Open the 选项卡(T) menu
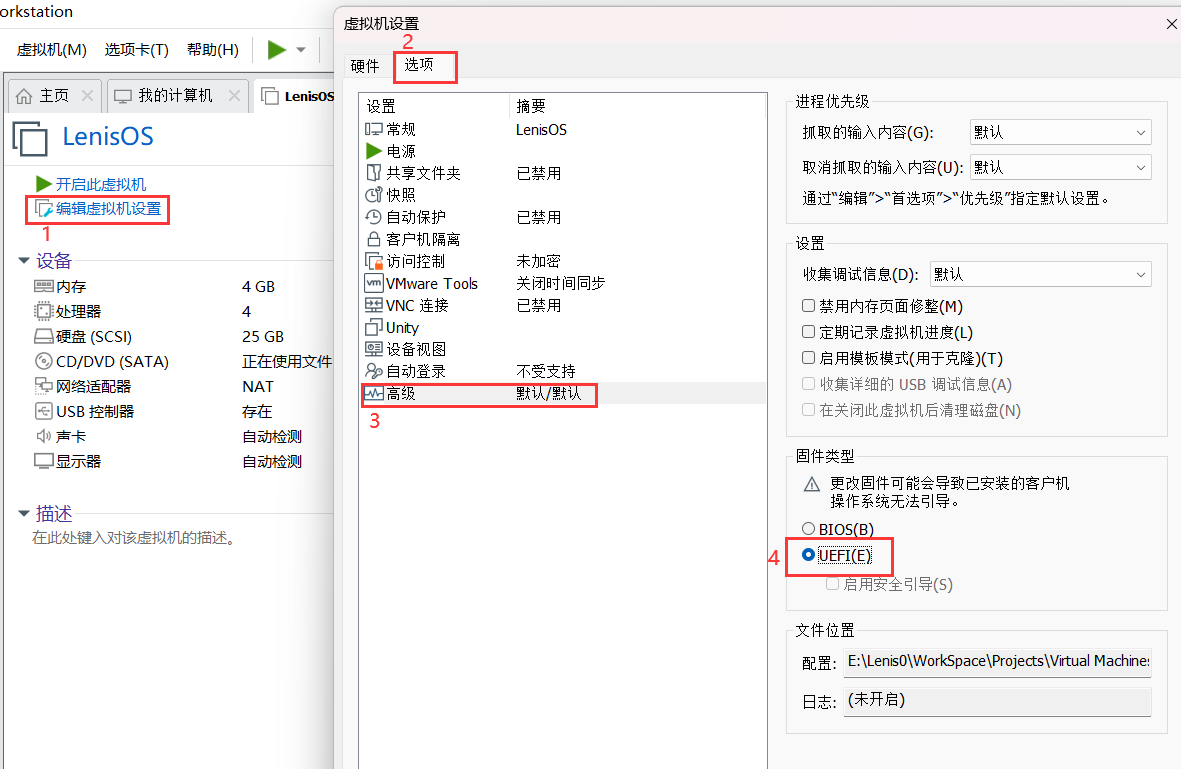The width and height of the screenshot is (1181, 769). coord(136,50)
